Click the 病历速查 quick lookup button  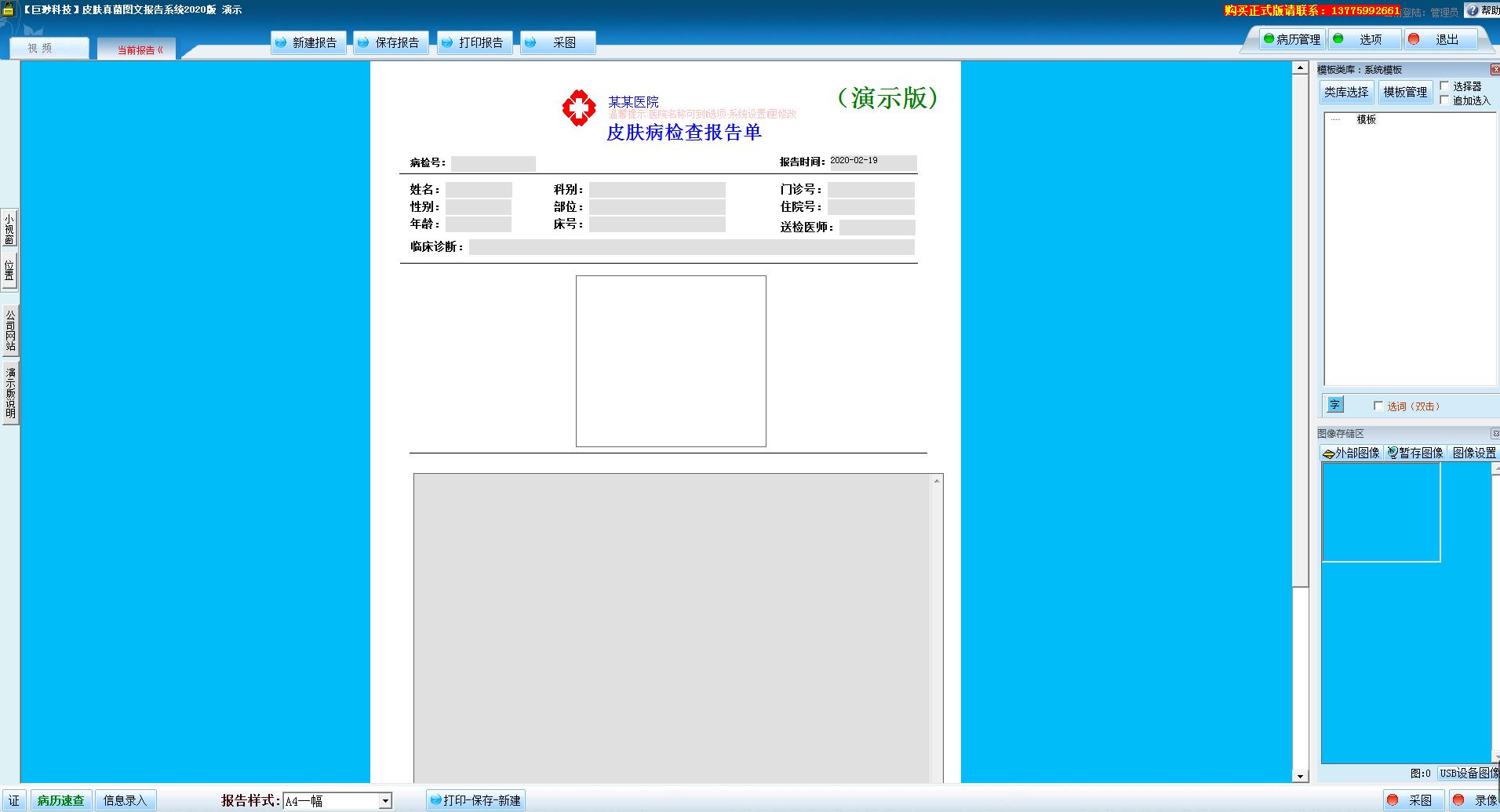pyautogui.click(x=61, y=800)
